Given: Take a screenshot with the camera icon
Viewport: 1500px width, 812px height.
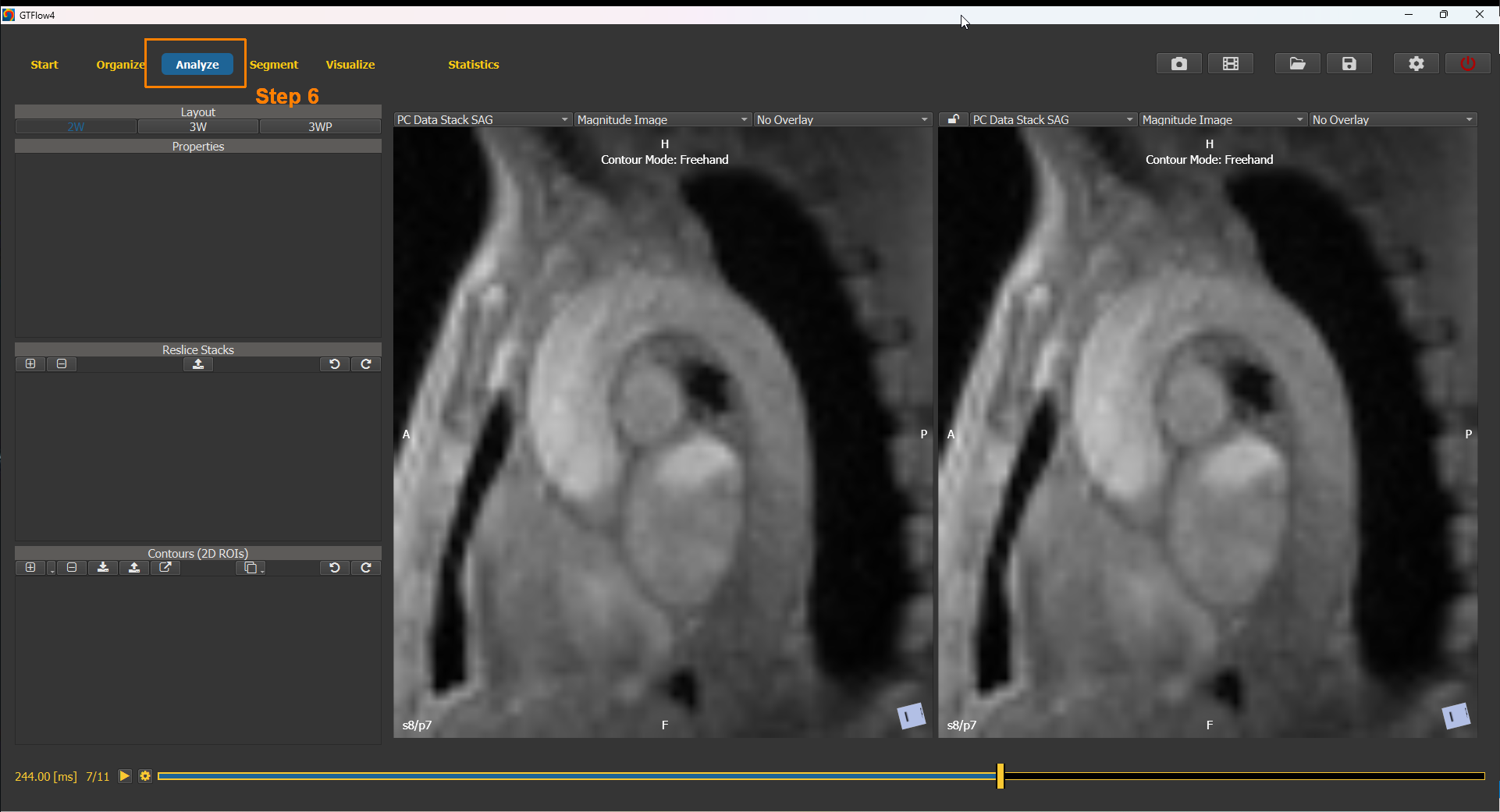Looking at the screenshot, I should 1178,64.
